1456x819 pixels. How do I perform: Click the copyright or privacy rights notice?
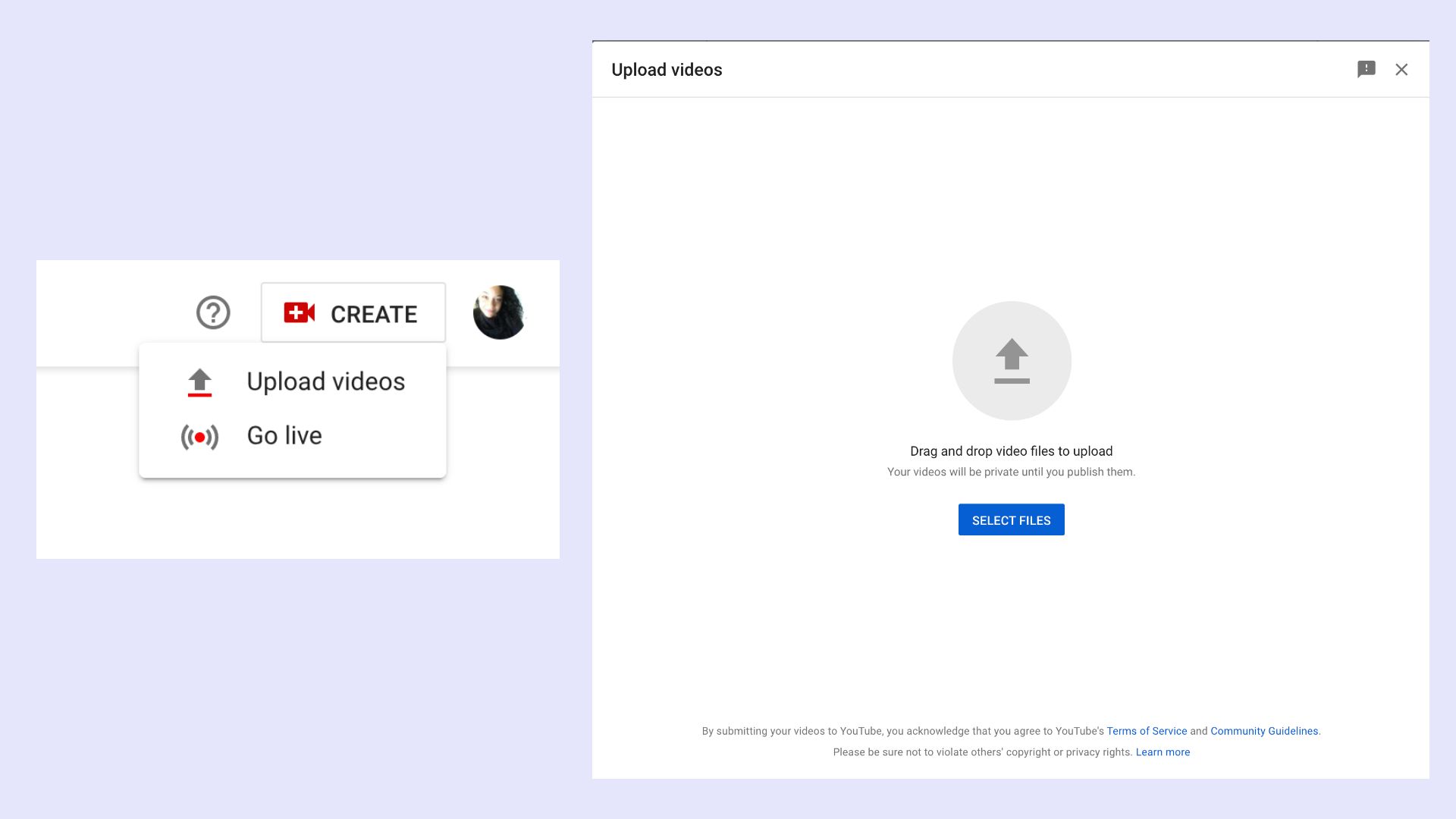point(982,752)
